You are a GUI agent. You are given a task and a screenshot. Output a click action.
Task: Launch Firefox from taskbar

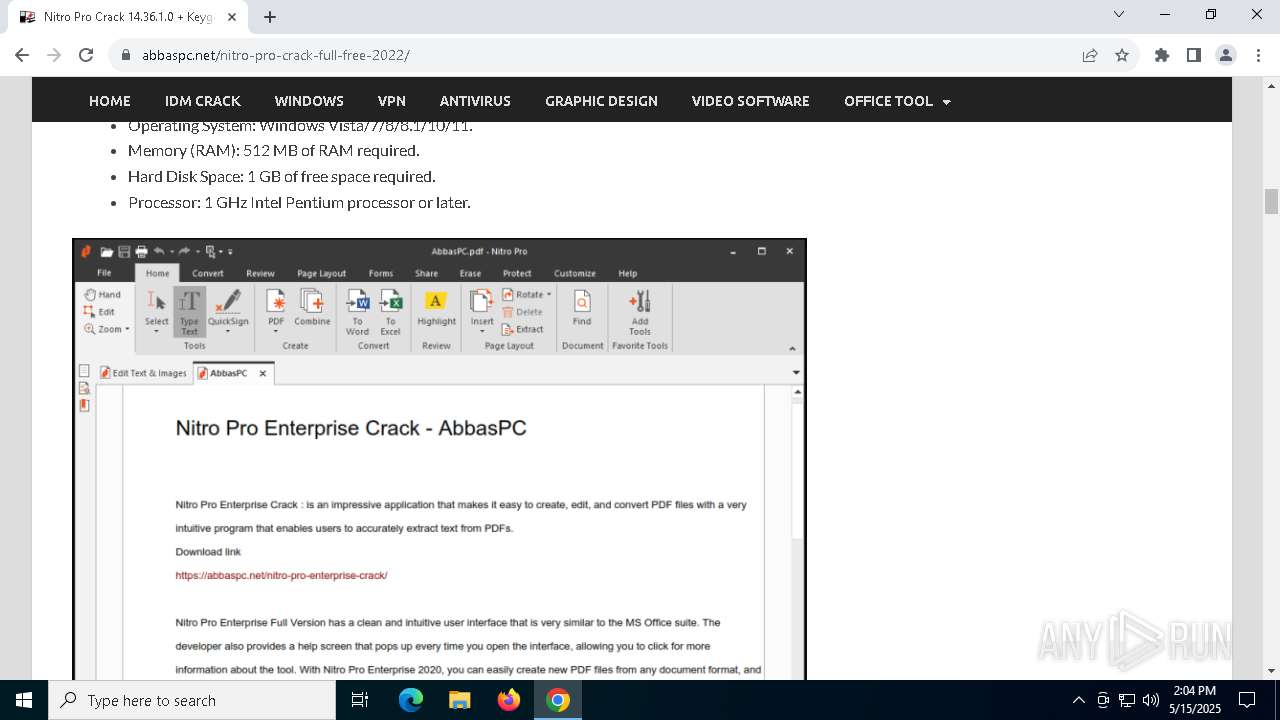point(509,700)
